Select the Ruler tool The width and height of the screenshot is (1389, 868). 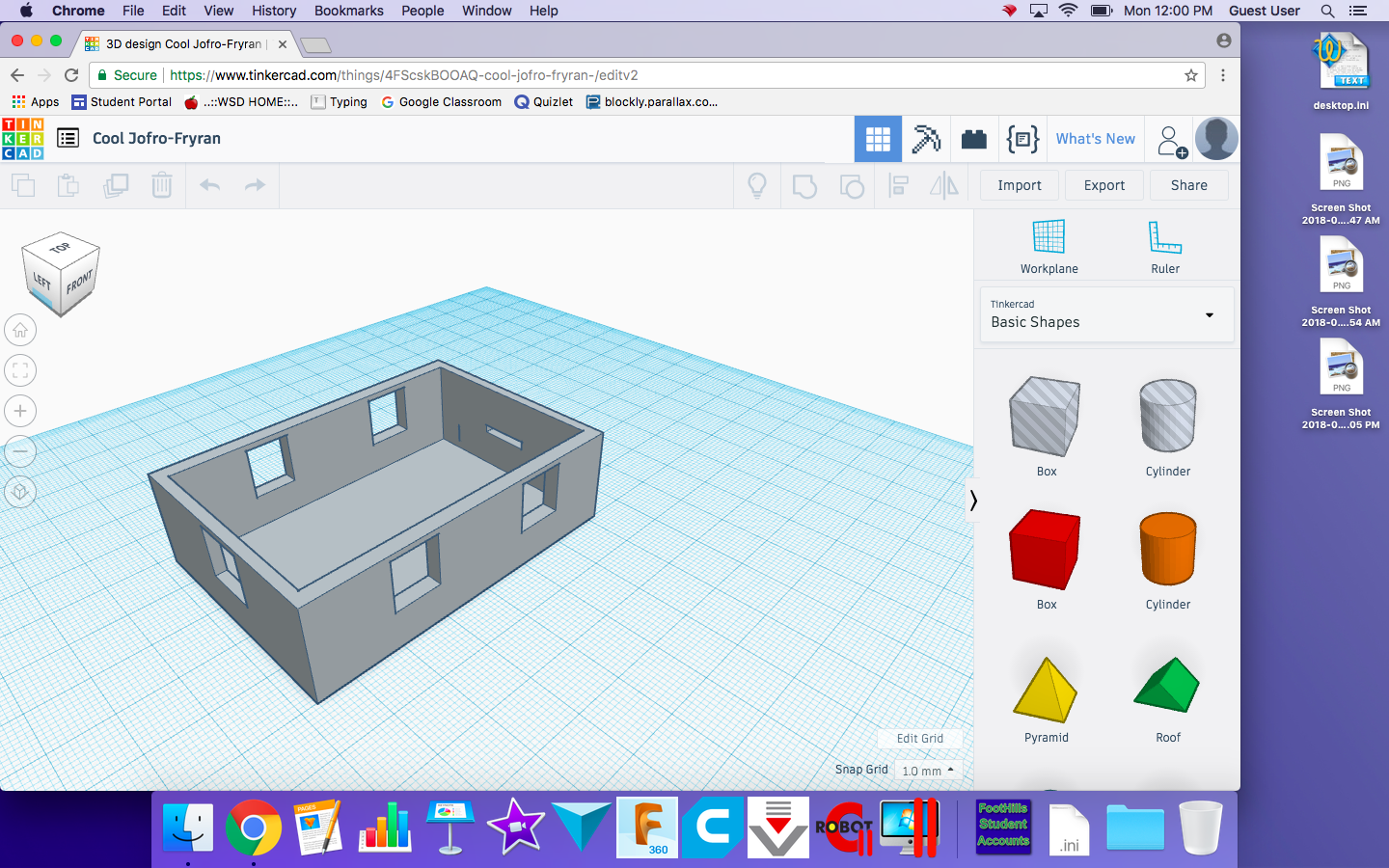coord(1165,247)
